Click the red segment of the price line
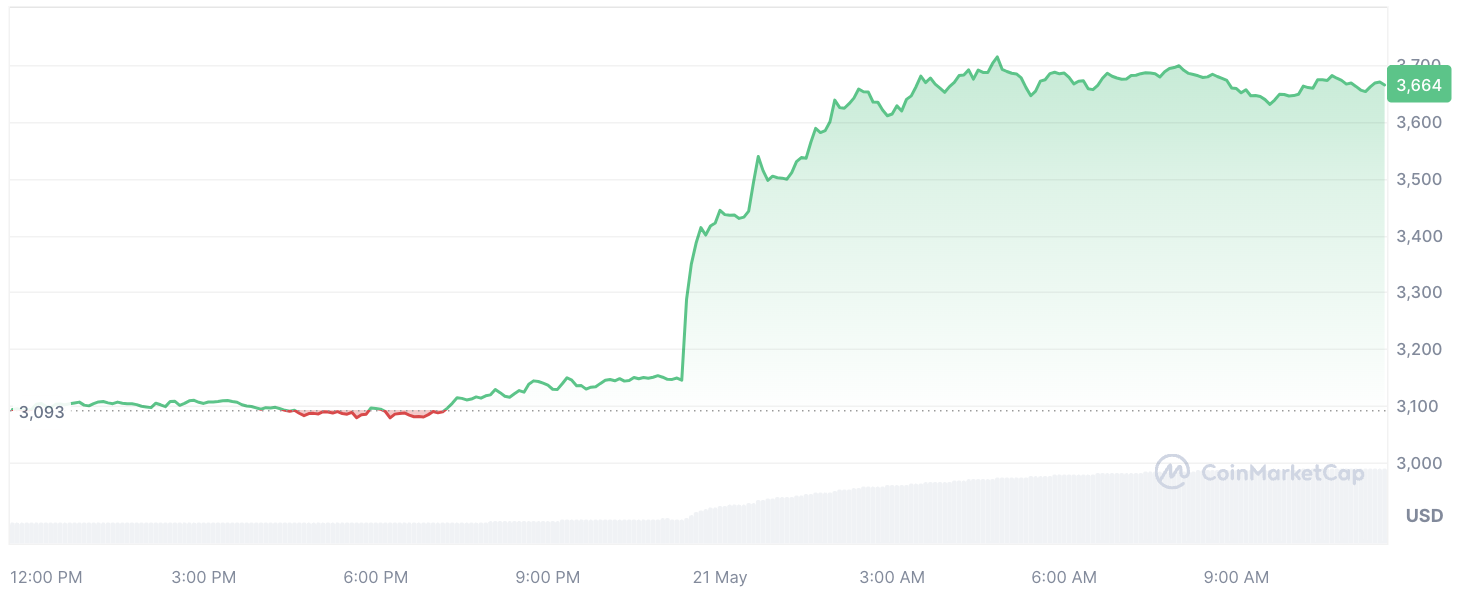 tap(400, 414)
